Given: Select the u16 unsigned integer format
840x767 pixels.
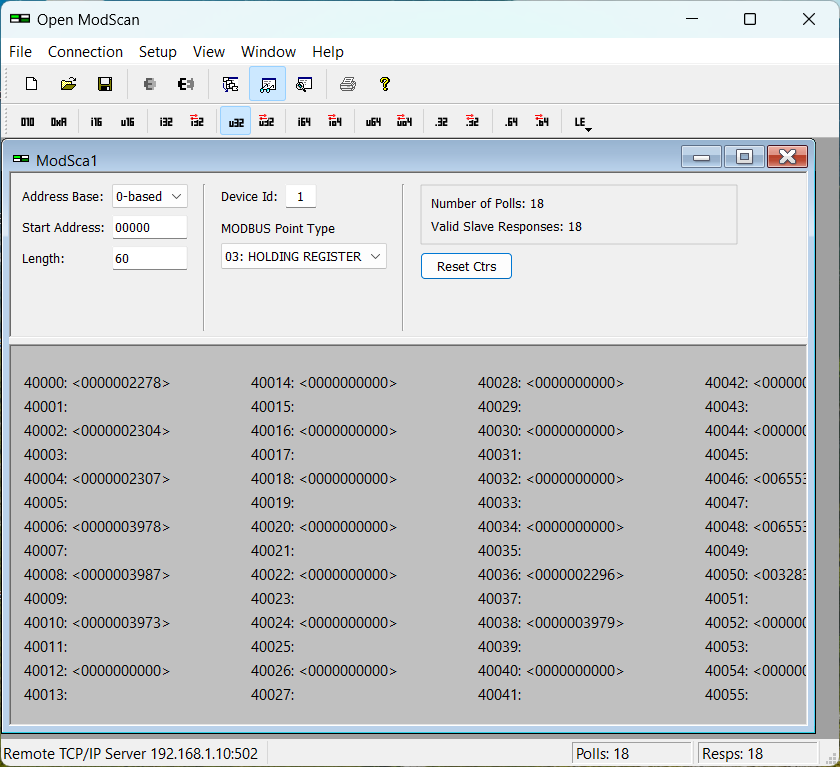Looking at the screenshot, I should (x=128, y=122).
